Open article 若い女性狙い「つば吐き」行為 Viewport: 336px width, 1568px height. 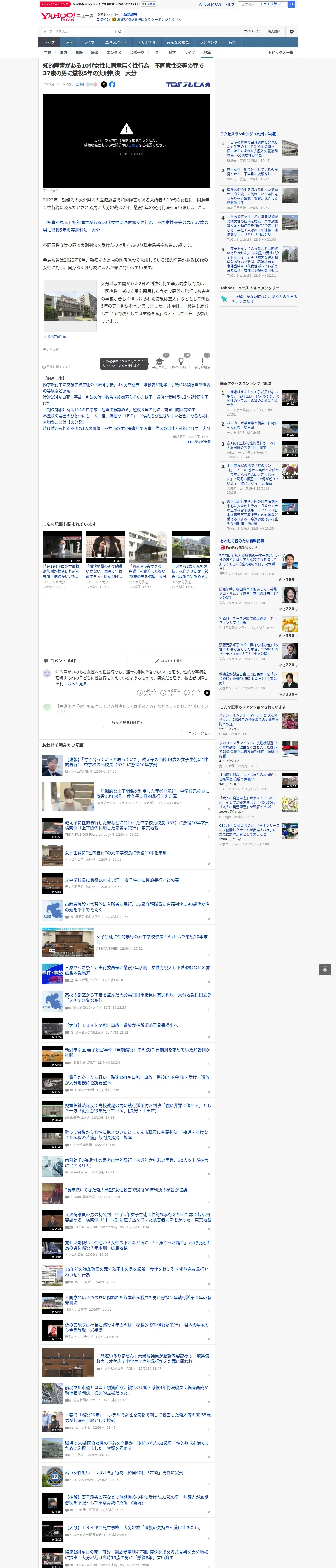pos(124,1472)
